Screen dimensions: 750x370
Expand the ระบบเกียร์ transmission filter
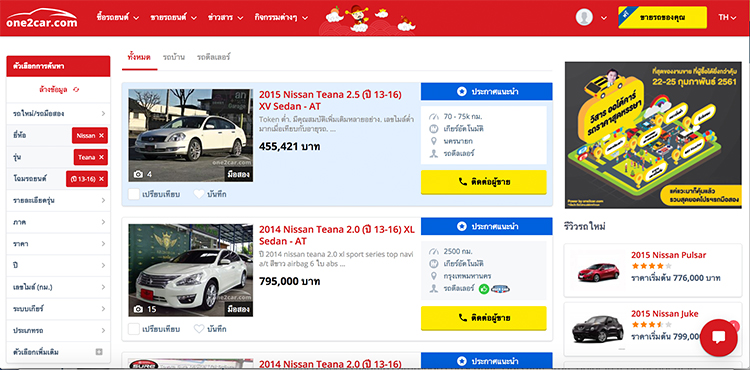[x=58, y=309]
